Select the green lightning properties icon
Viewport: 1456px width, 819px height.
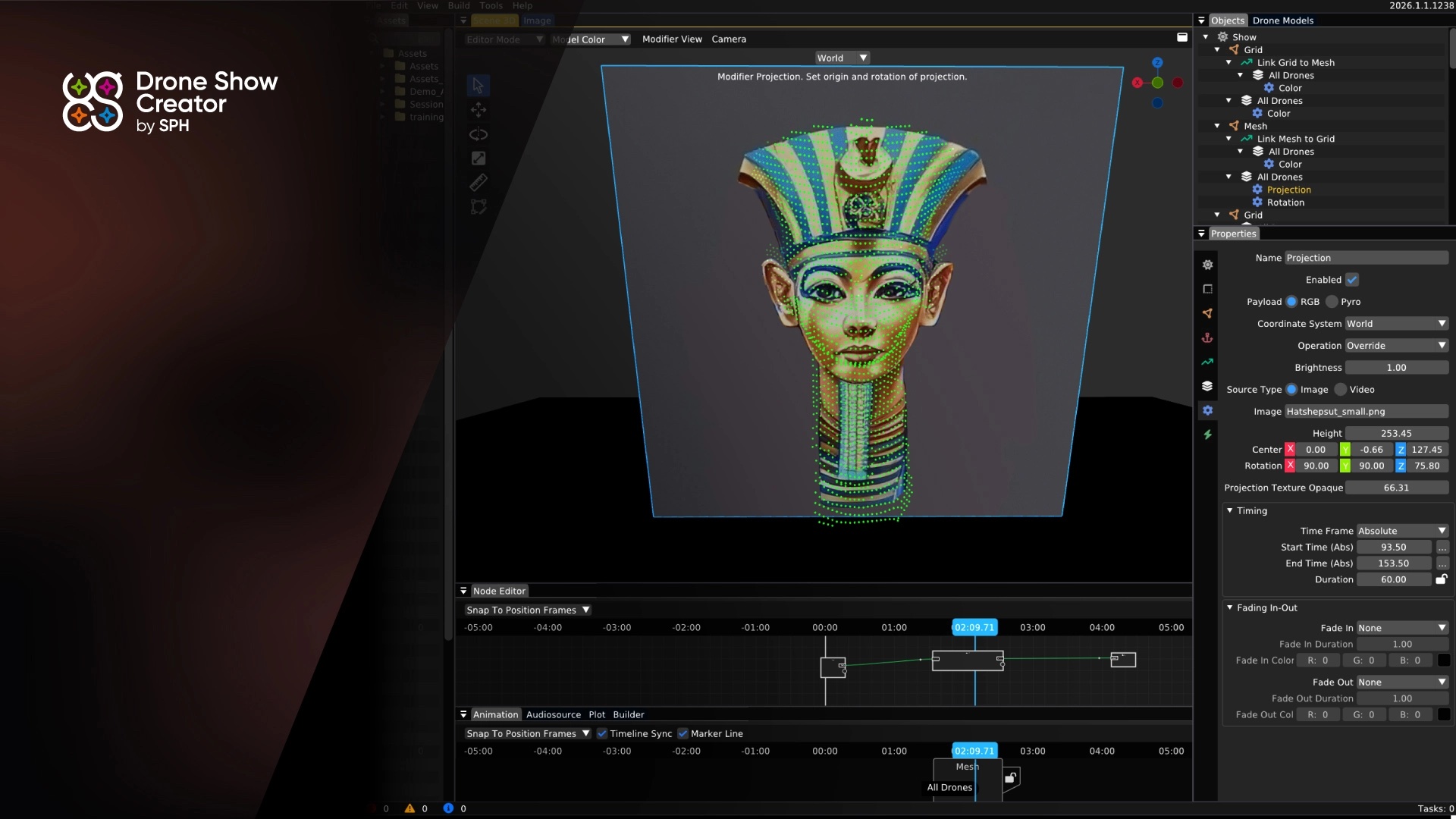click(x=1207, y=435)
